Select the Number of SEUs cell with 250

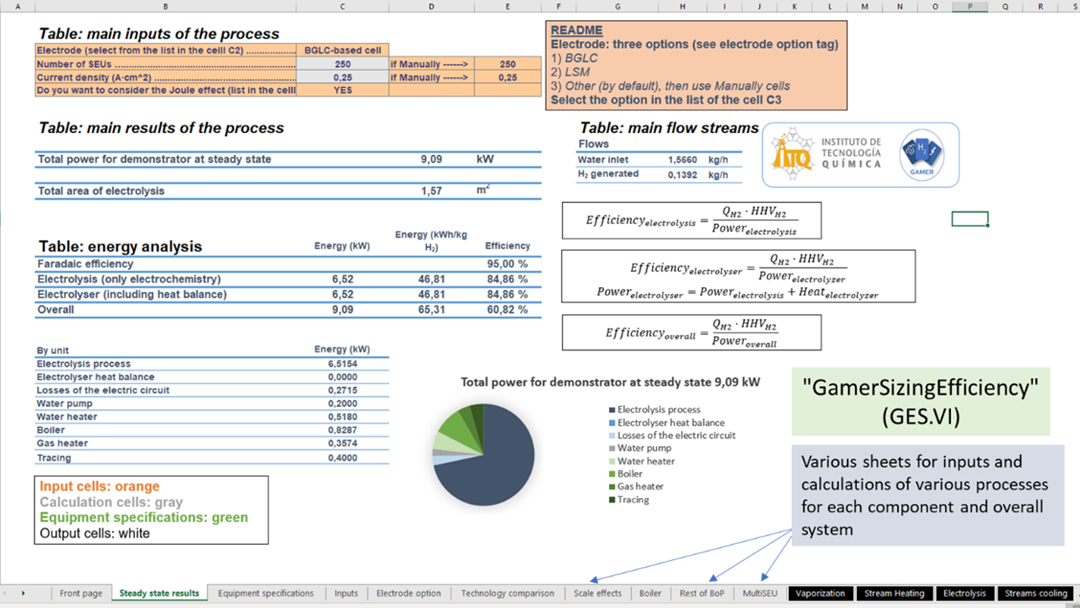[343, 64]
